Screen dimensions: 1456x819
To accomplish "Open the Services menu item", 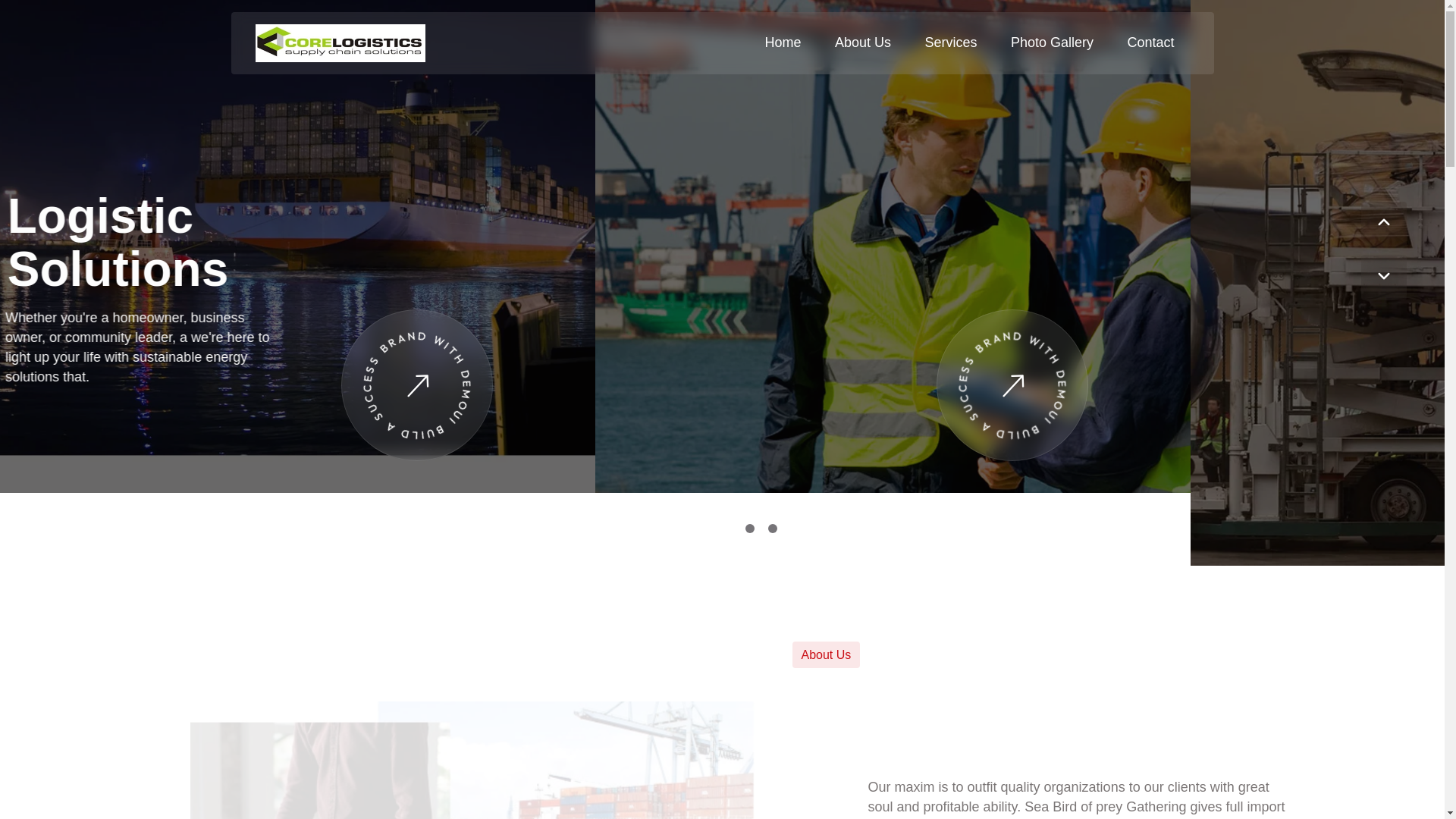I will pyautogui.click(x=950, y=42).
